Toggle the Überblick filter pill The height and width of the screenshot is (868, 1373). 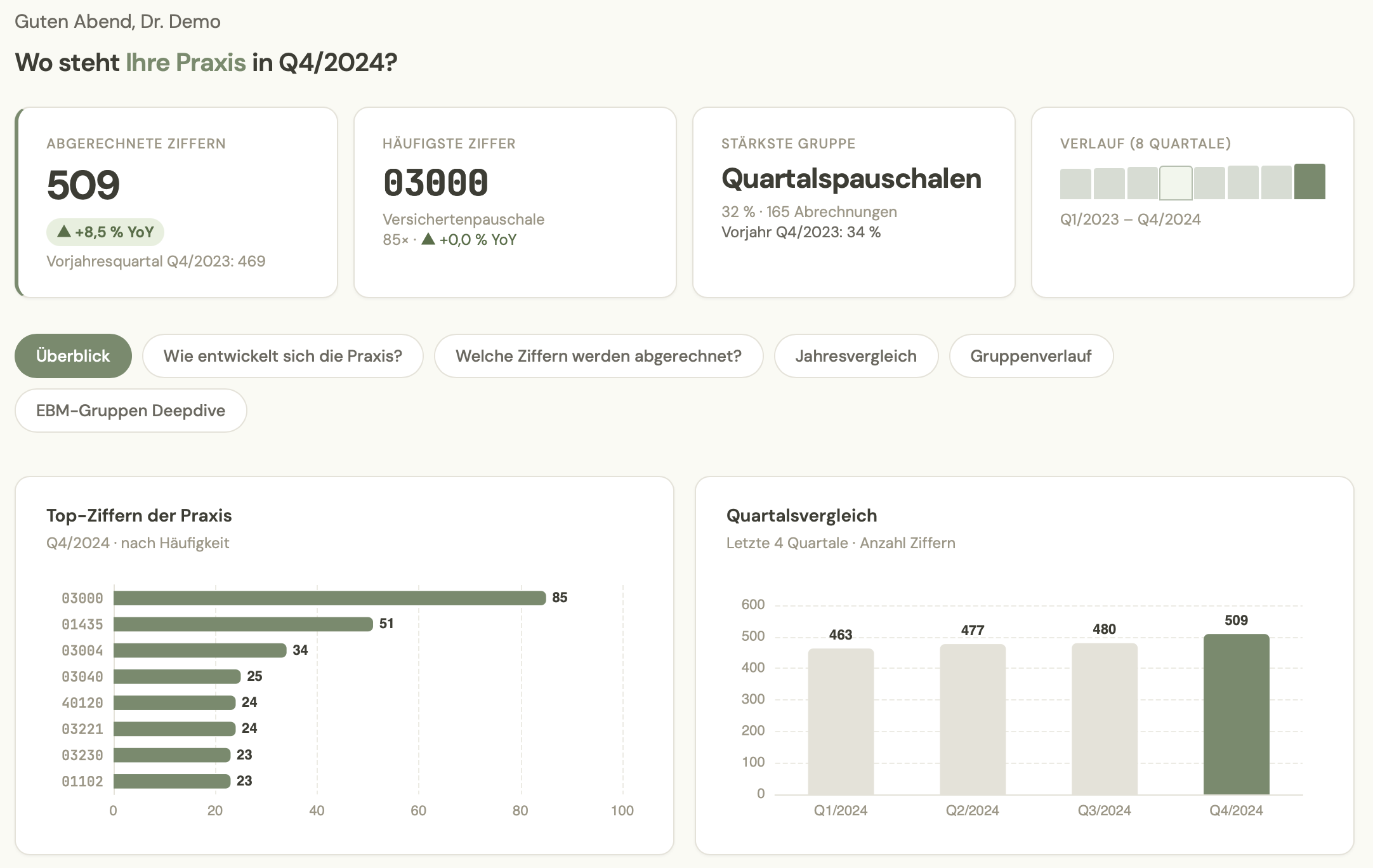coord(72,356)
